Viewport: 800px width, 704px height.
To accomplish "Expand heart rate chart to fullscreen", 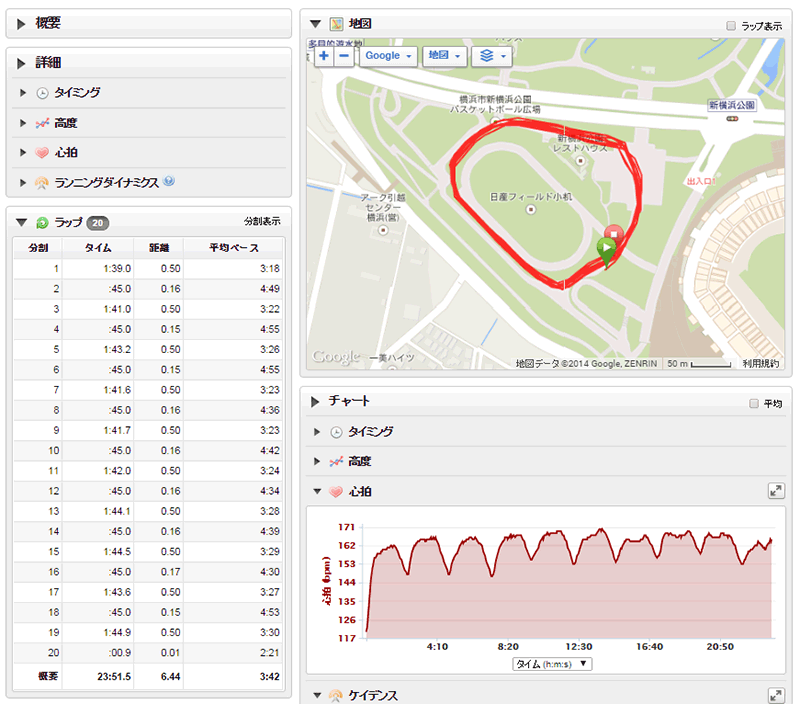I will 775,491.
